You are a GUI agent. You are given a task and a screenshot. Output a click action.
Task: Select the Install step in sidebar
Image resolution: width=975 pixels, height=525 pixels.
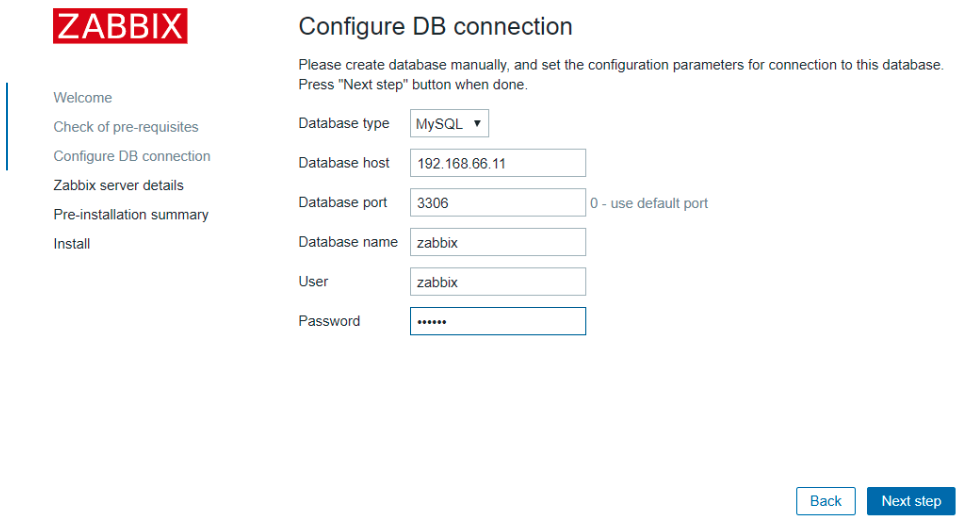[x=72, y=244]
